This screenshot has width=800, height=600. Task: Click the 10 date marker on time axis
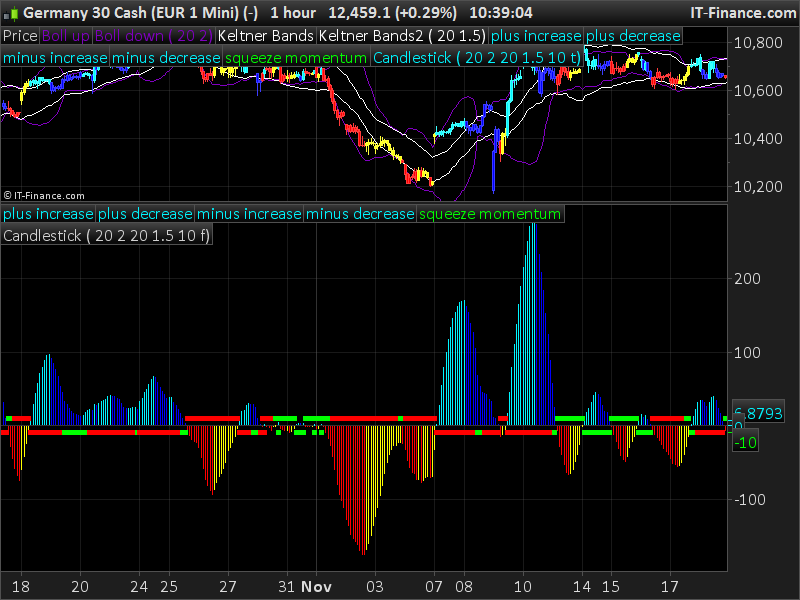click(522, 587)
